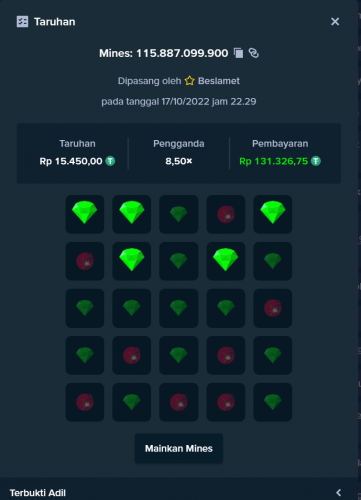The height and width of the screenshot is (500, 361).
Task: Click the star badge next to Beslamet
Action: (x=189, y=81)
